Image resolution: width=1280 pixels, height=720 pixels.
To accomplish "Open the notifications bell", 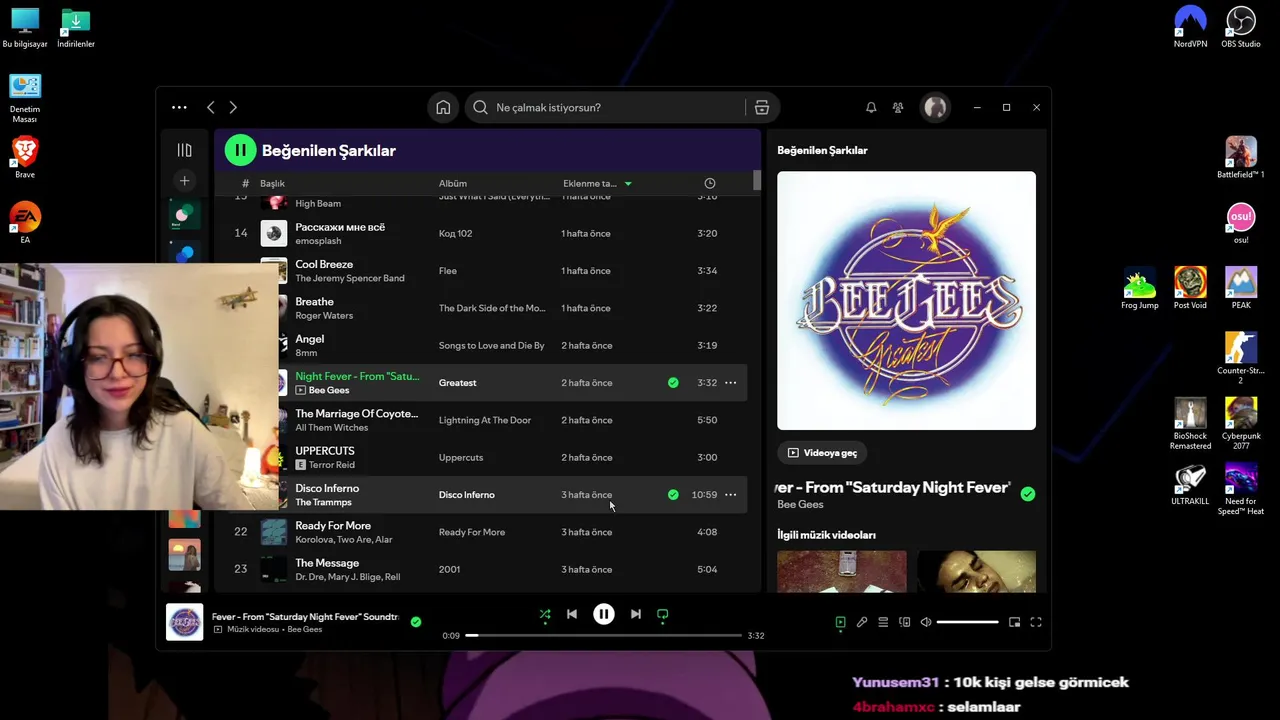I will click(871, 108).
